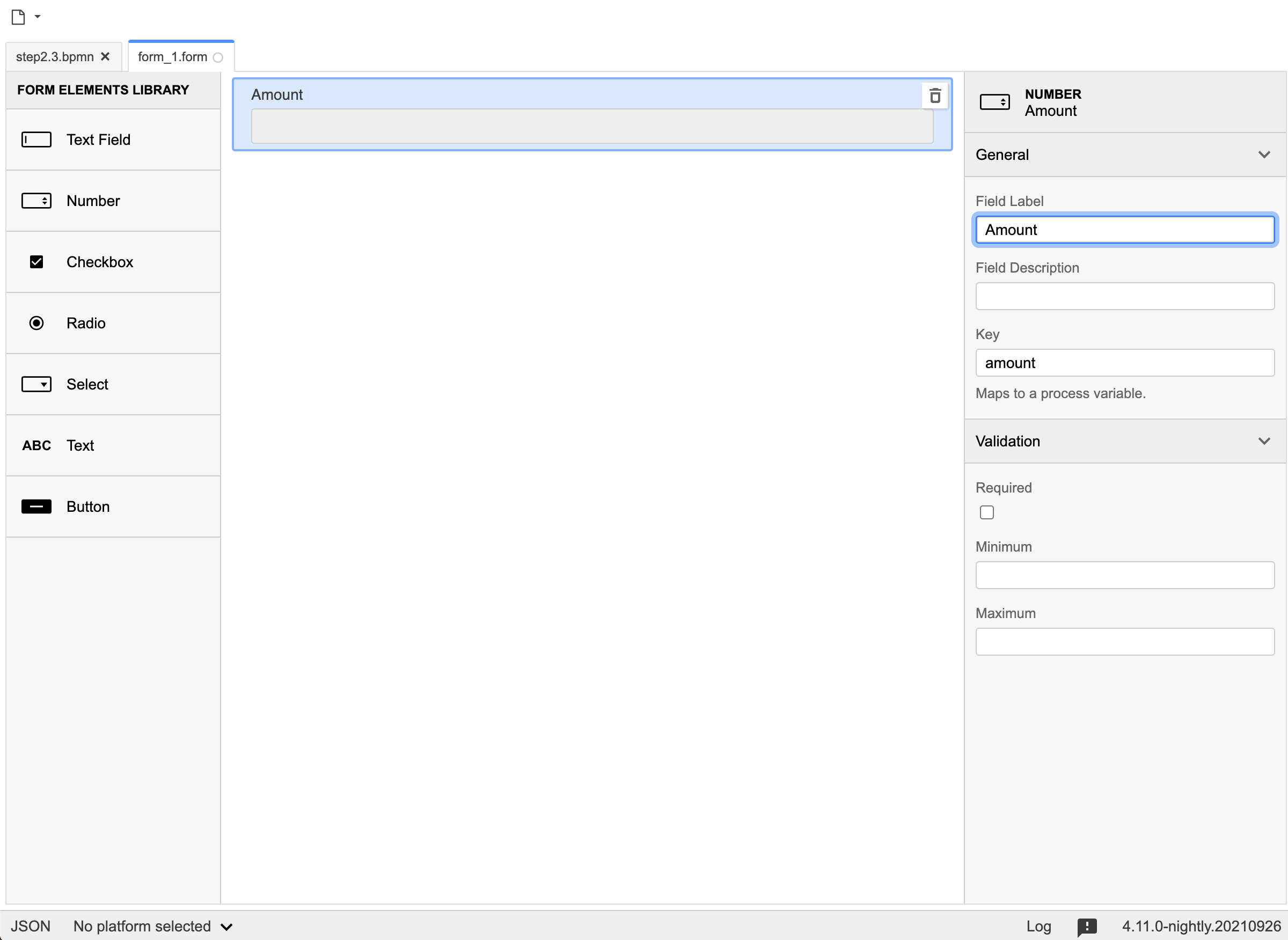Pick the Select dropdown element icon
Image resolution: width=1288 pixels, height=940 pixels.
pos(36,384)
